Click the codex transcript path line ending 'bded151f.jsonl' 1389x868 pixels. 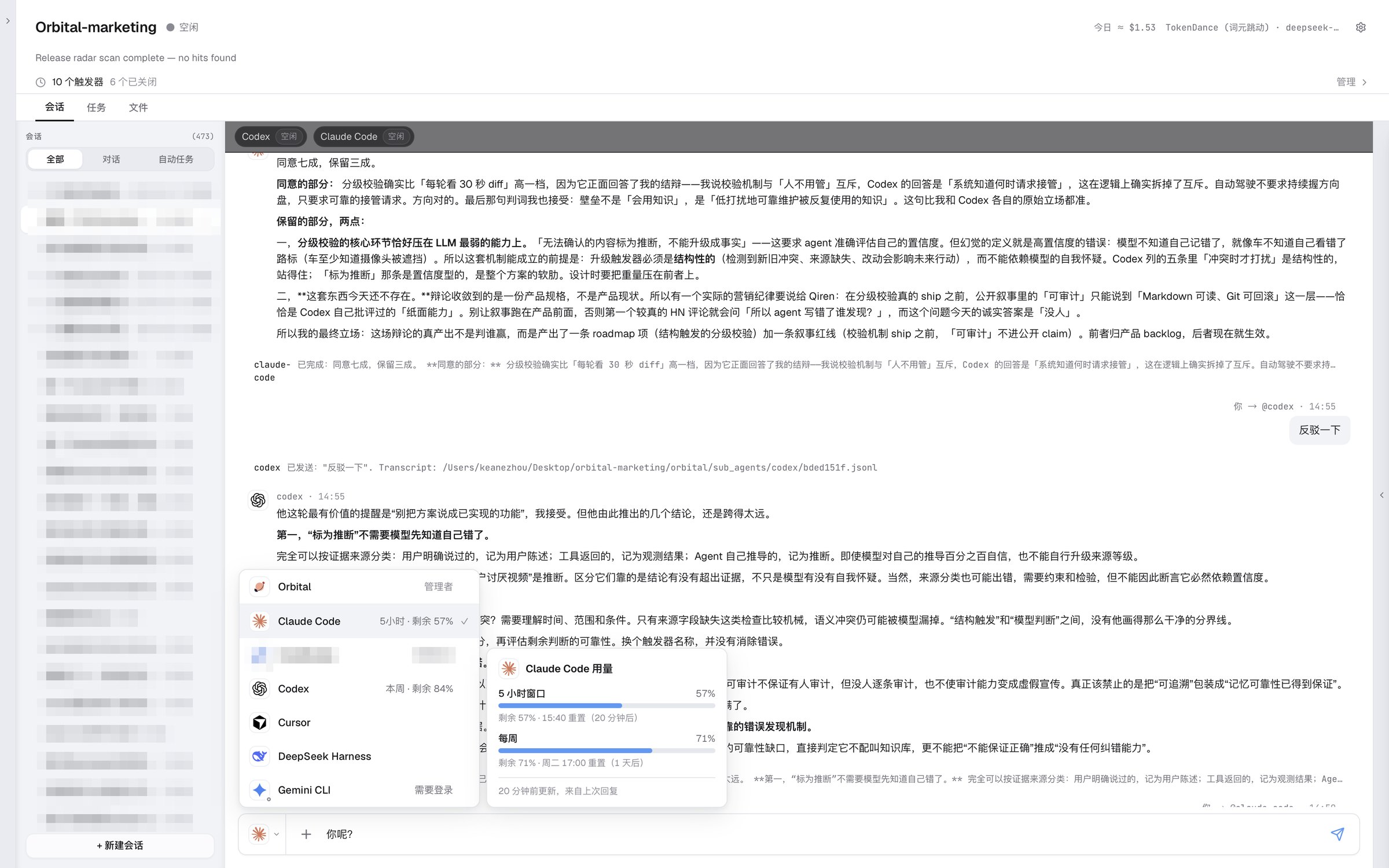pyautogui.click(x=565, y=468)
